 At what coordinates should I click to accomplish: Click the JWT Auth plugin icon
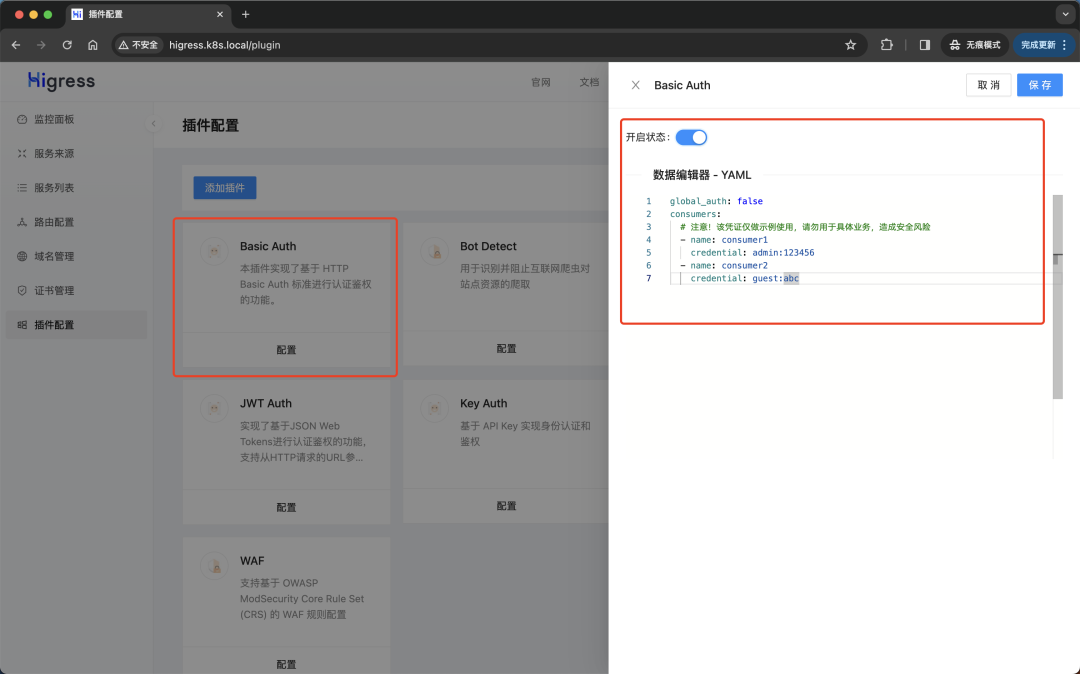[x=214, y=408]
